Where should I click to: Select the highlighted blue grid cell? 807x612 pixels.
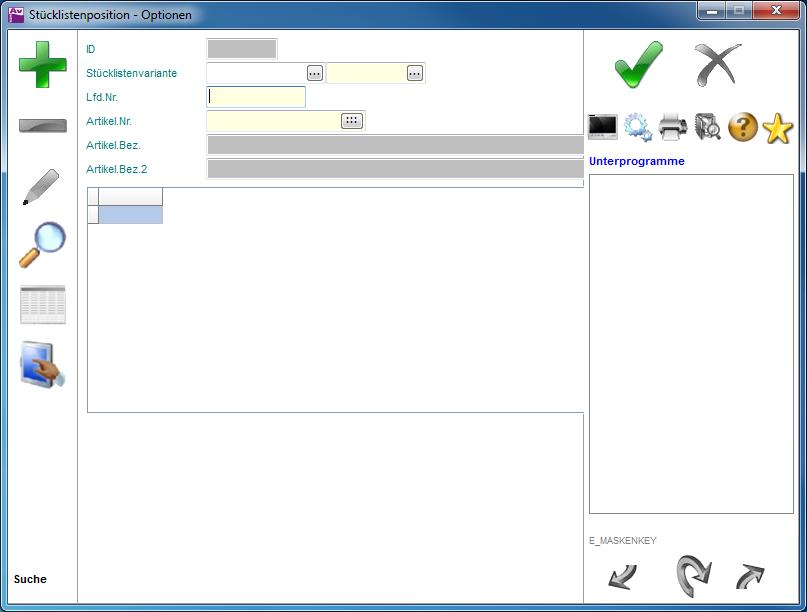(x=130, y=215)
